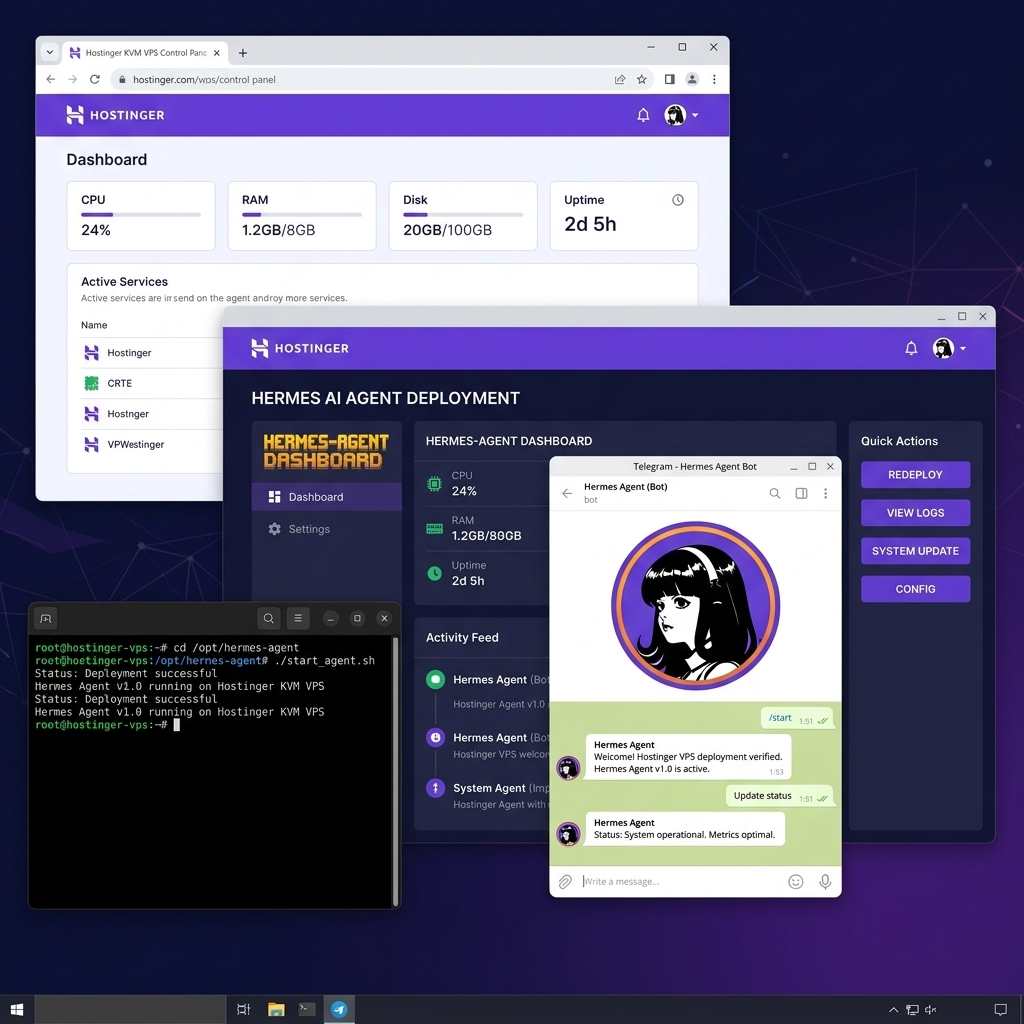Screen dimensions: 1024x1024
Task: Click the System Agent activity feed entry
Action: (487, 795)
